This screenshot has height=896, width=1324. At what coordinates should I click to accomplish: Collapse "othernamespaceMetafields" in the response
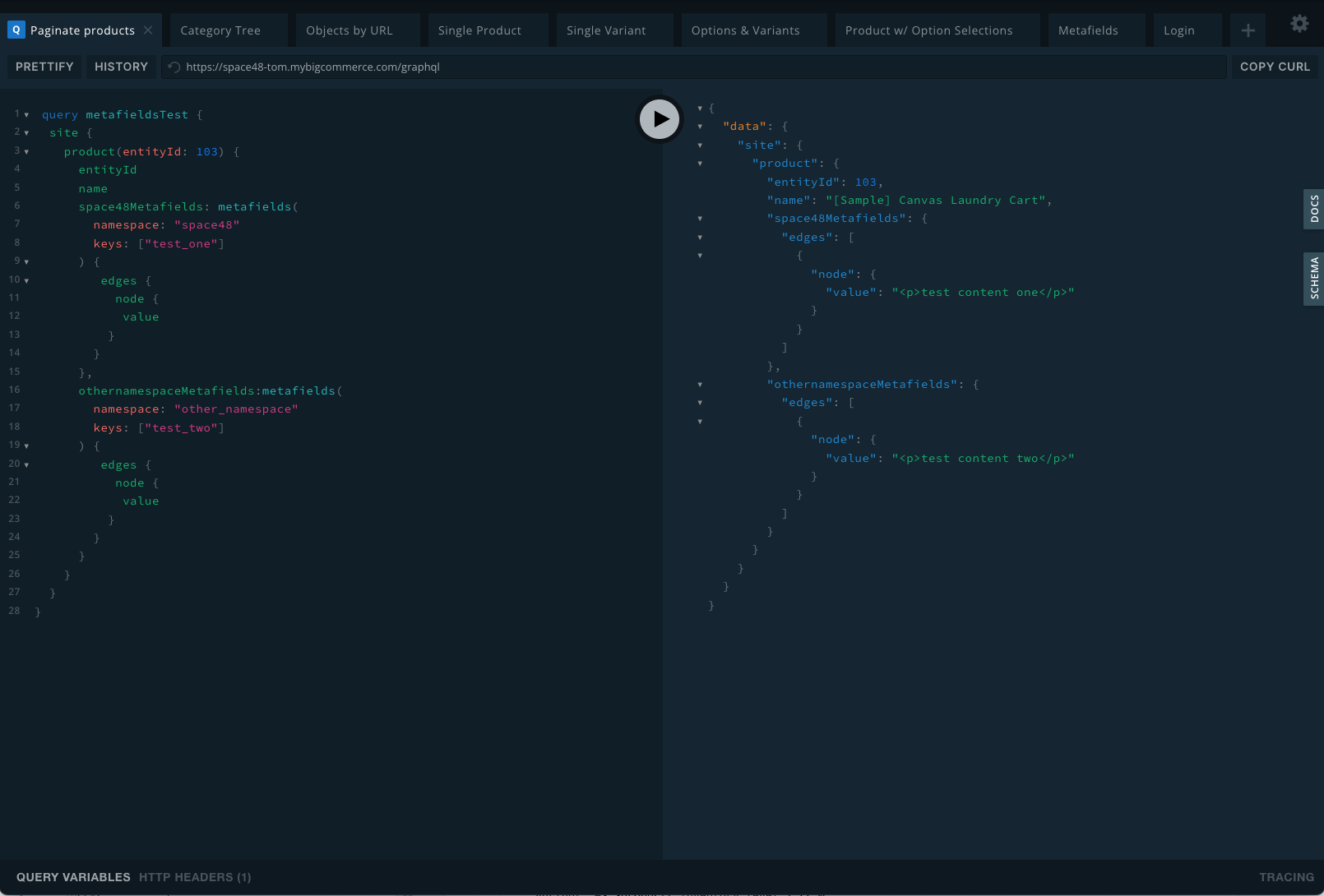(700, 385)
